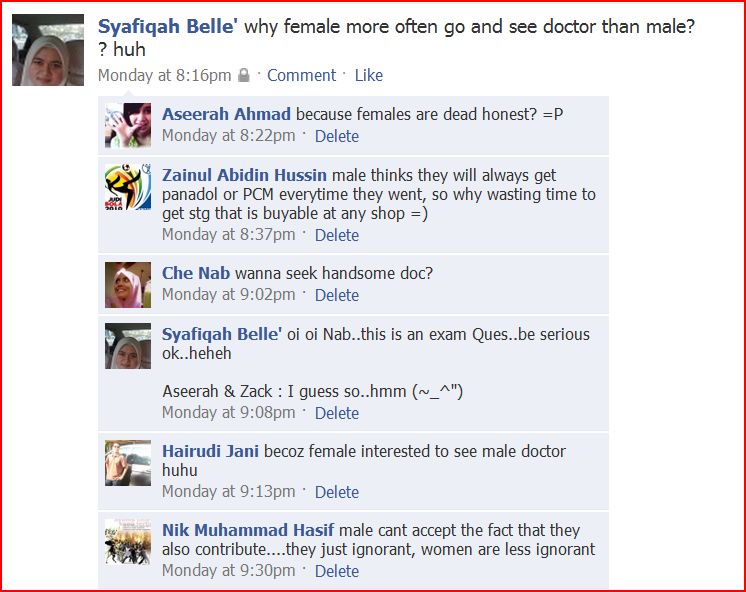The image size is (746, 592).
Task: Open Zainul Abidin Hussin's name link
Action: click(x=244, y=175)
